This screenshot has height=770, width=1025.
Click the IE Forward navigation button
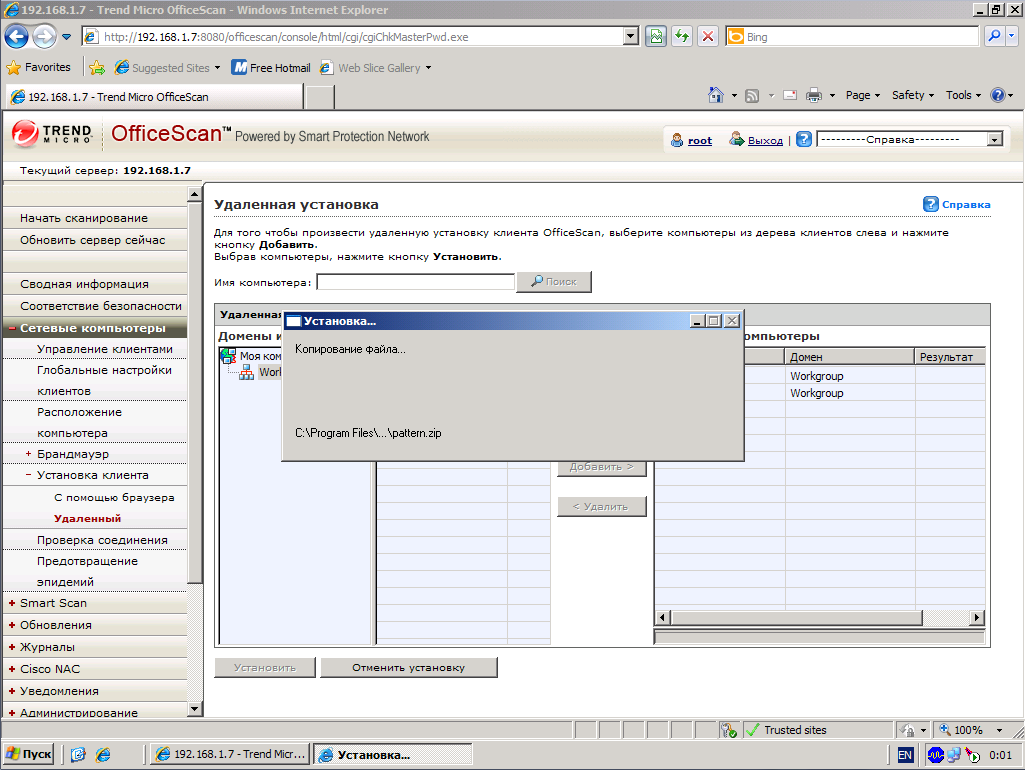(x=44, y=37)
